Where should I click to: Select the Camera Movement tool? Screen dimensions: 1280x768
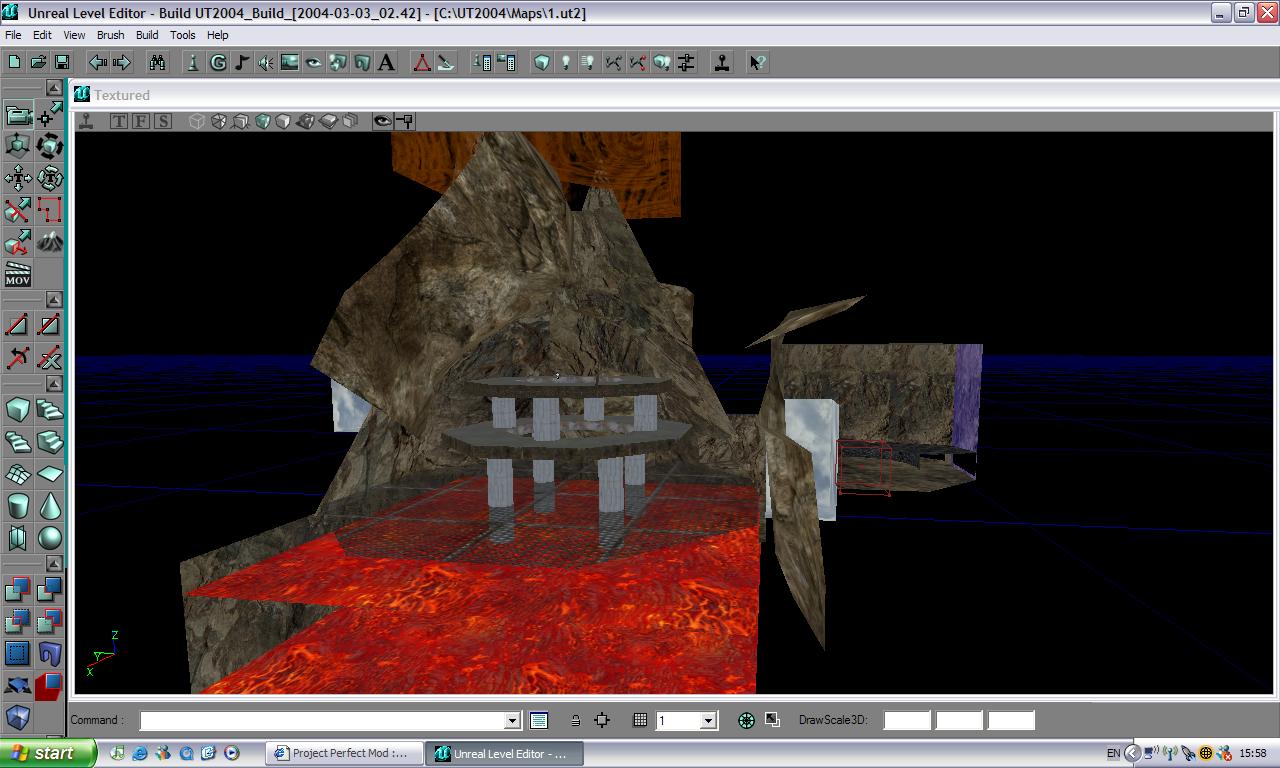(x=18, y=115)
